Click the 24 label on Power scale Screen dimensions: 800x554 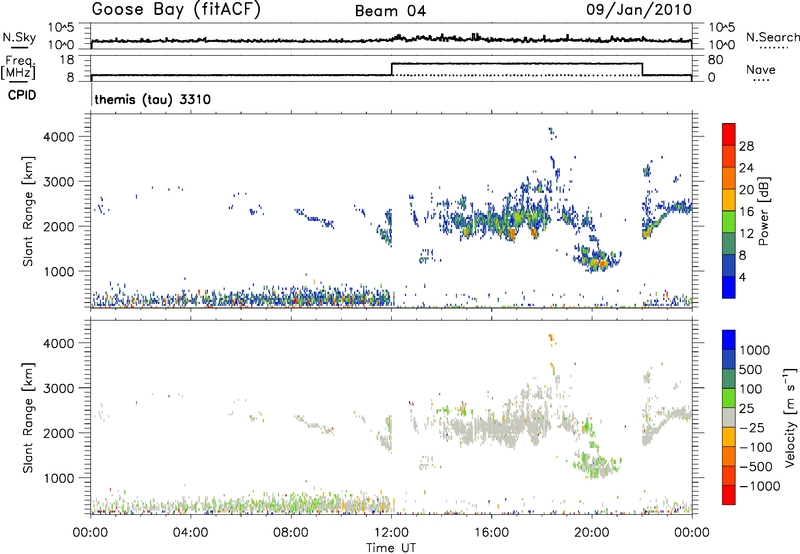(746, 168)
